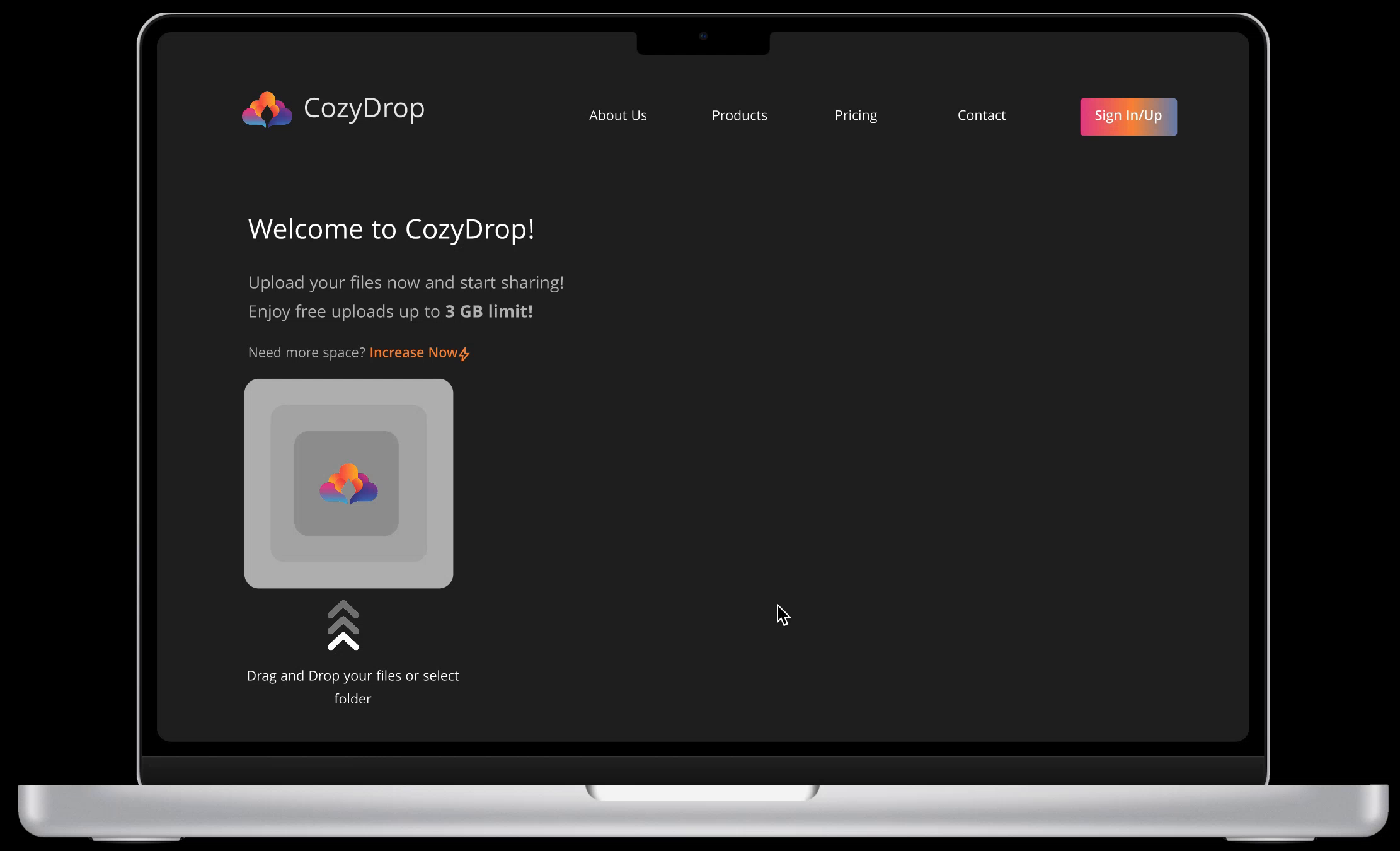This screenshot has height=851, width=1400.
Task: Click the bold 3 GB limit text
Action: pyautogui.click(x=488, y=311)
